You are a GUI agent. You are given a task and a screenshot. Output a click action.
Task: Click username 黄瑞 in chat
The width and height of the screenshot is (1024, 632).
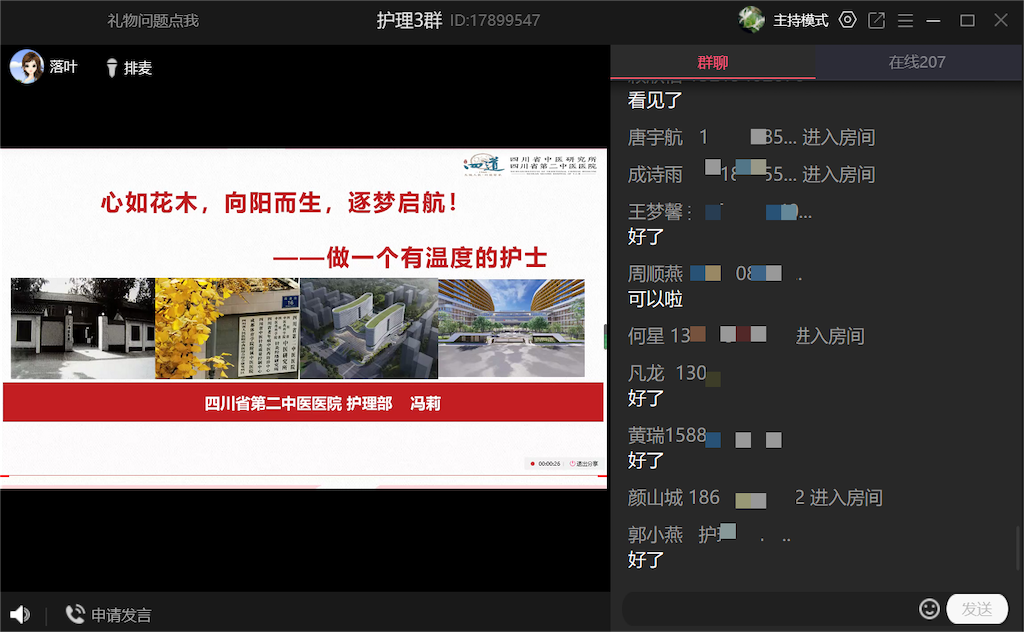[x=646, y=435]
